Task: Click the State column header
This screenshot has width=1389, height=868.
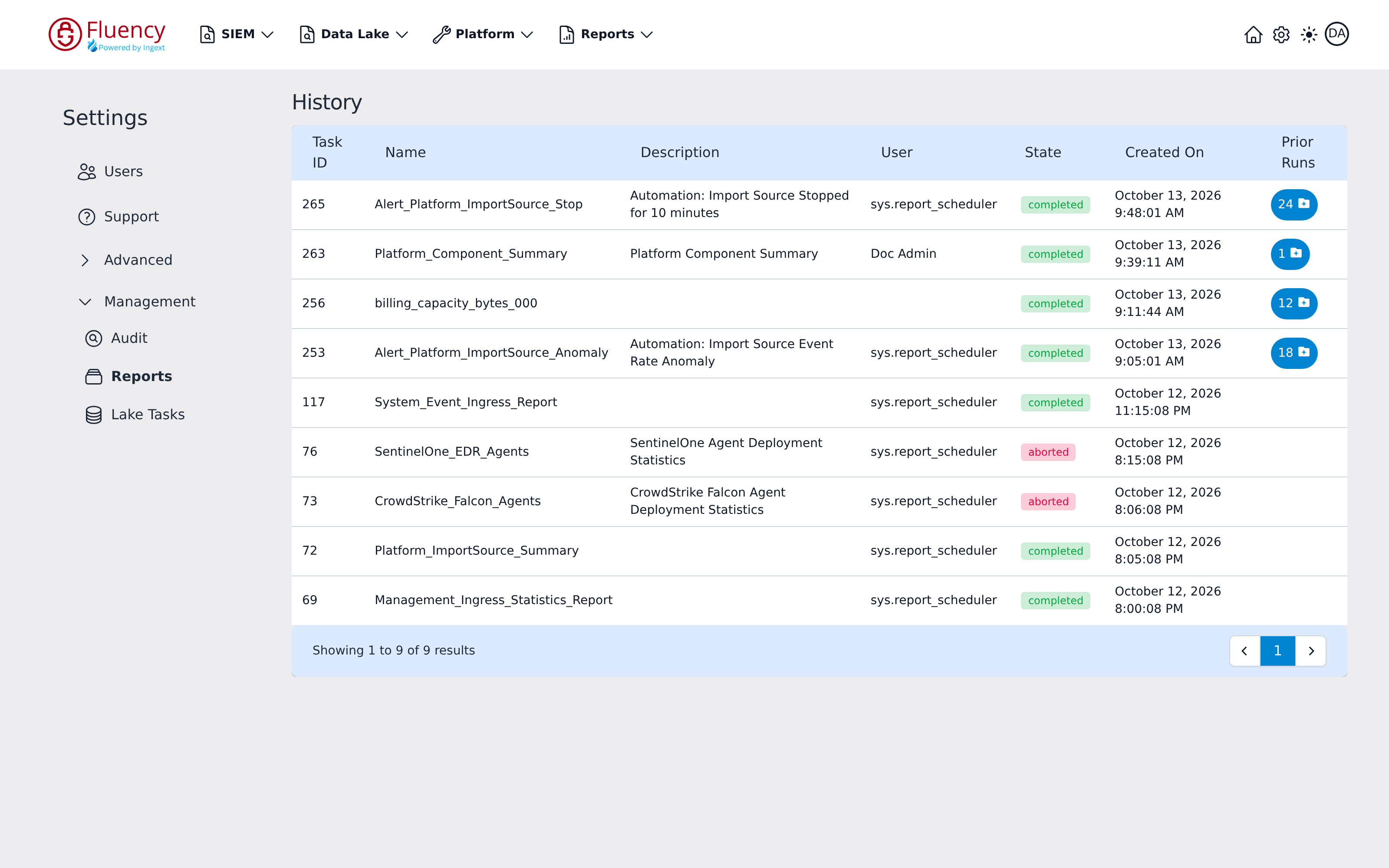Action: coord(1043,153)
